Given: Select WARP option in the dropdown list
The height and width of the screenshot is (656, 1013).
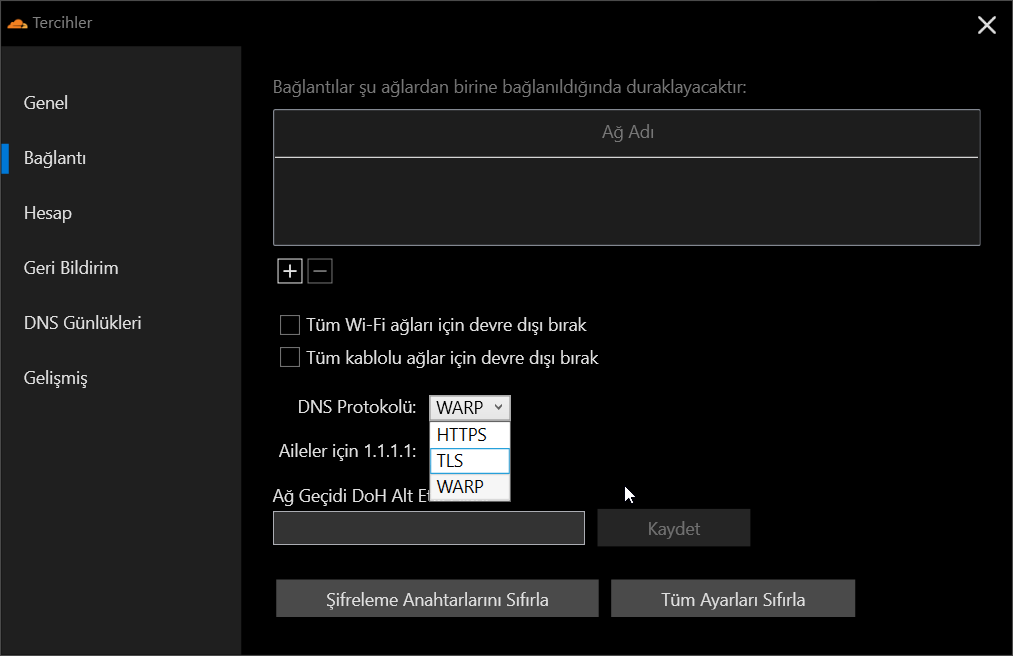Looking at the screenshot, I should (x=470, y=487).
